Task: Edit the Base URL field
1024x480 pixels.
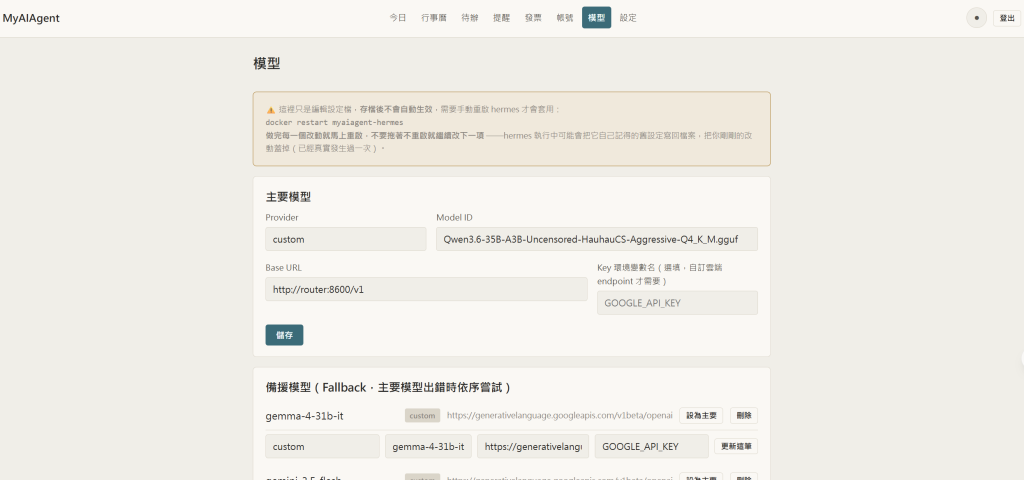Action: 426,289
